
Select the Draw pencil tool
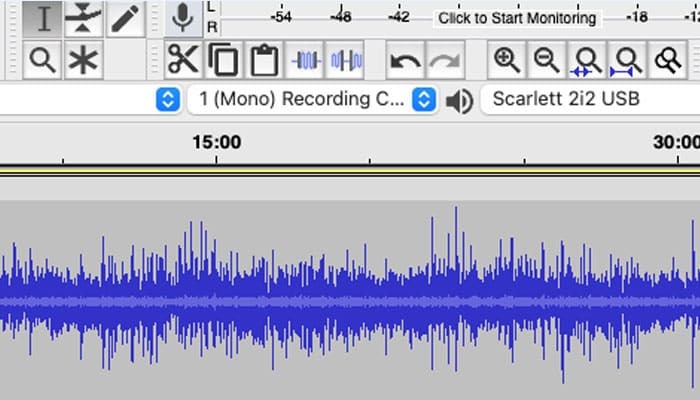click(x=125, y=19)
